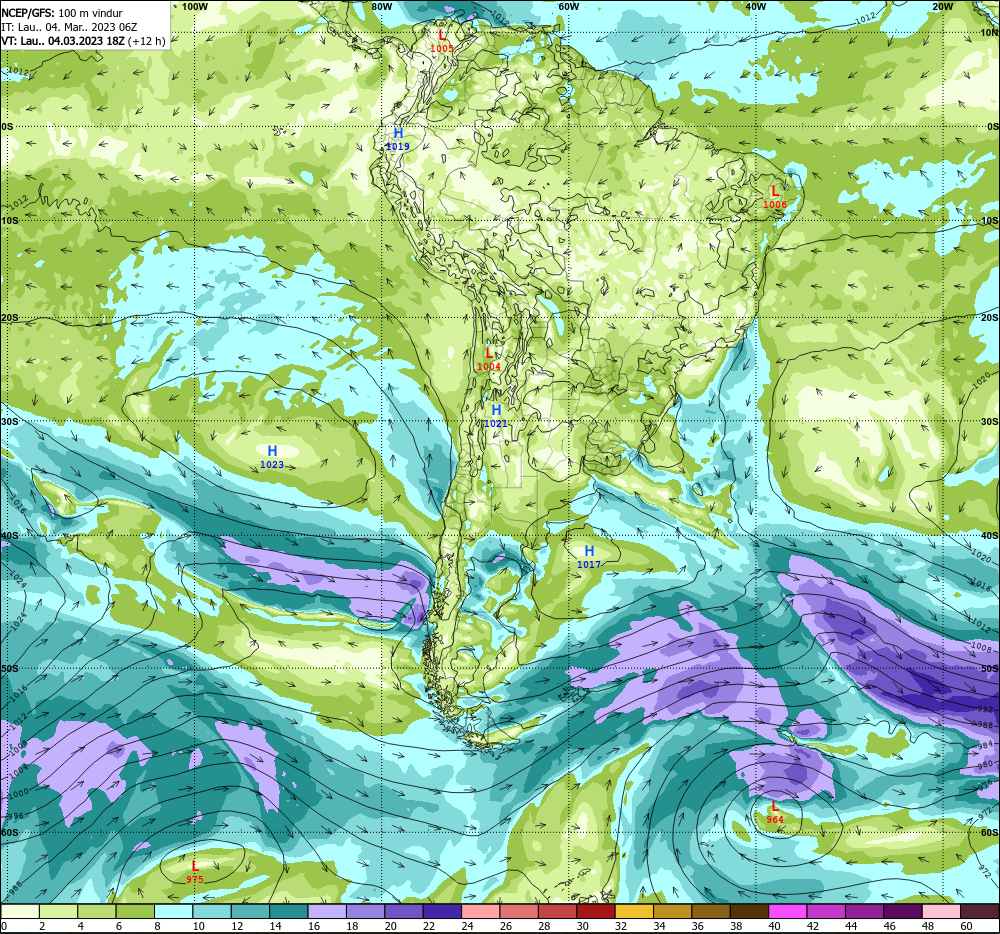Click the high pressure value 1019
Viewport: 1000px width, 934px height.
(x=398, y=146)
